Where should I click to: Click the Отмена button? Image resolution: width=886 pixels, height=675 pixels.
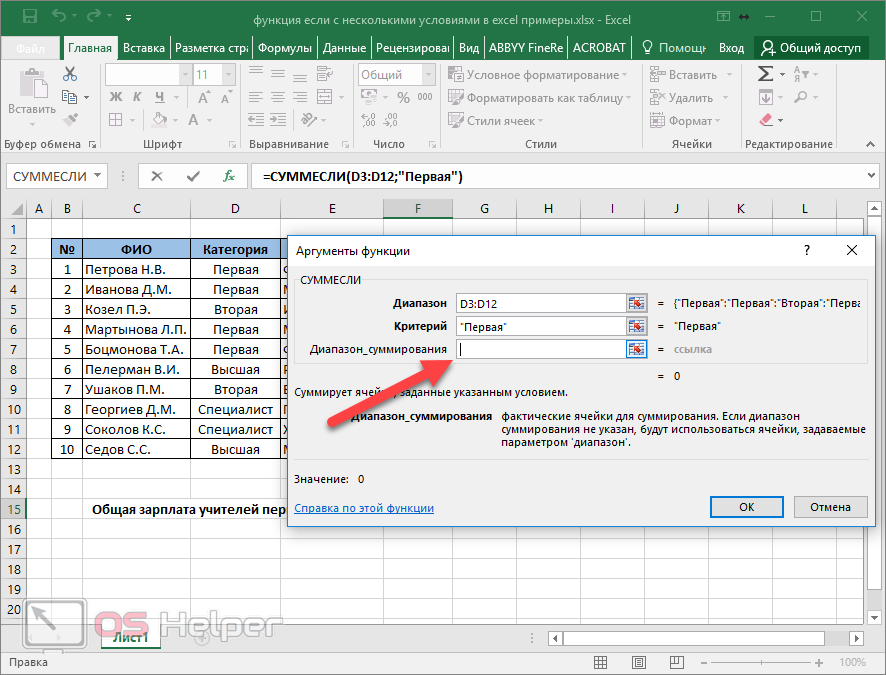point(830,507)
